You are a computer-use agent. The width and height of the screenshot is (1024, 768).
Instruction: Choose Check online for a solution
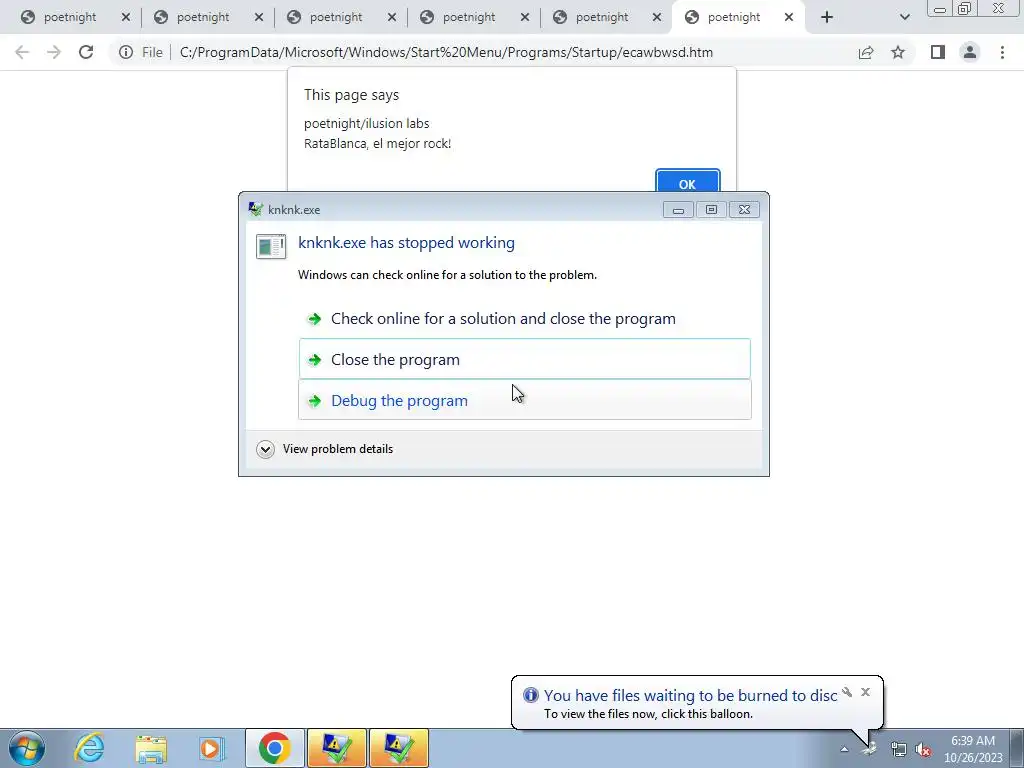(524, 319)
